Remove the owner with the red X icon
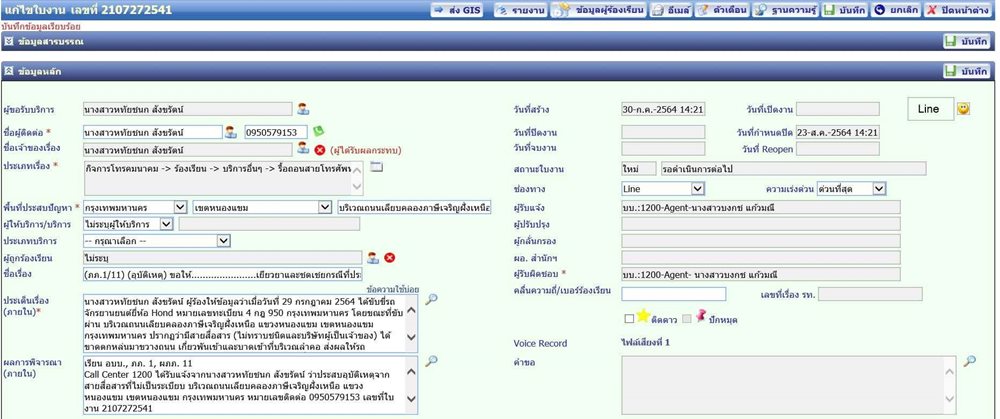 pos(321,150)
